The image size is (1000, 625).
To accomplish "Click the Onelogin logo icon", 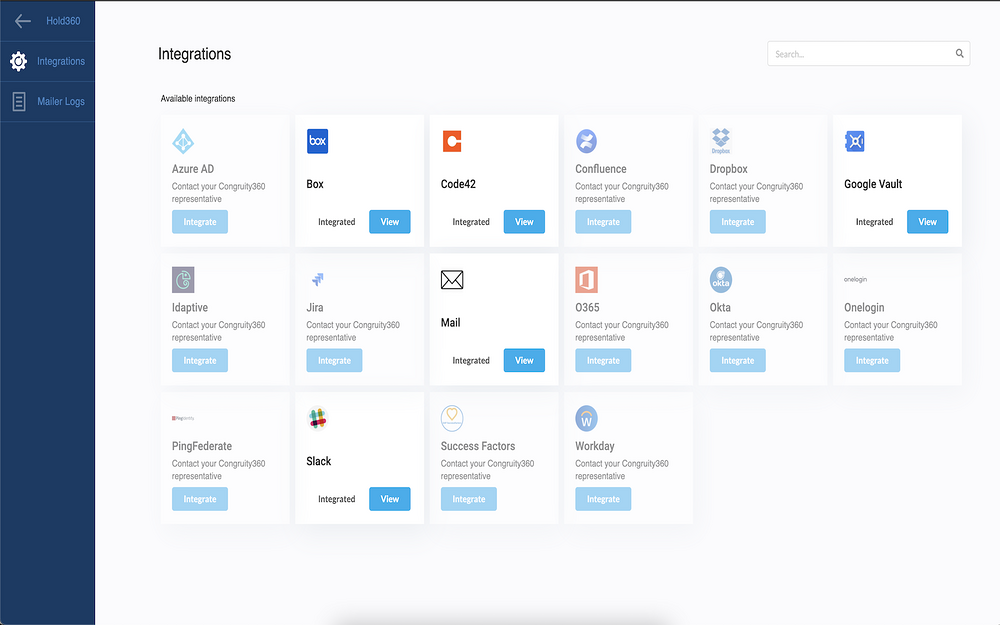I will (x=855, y=279).
